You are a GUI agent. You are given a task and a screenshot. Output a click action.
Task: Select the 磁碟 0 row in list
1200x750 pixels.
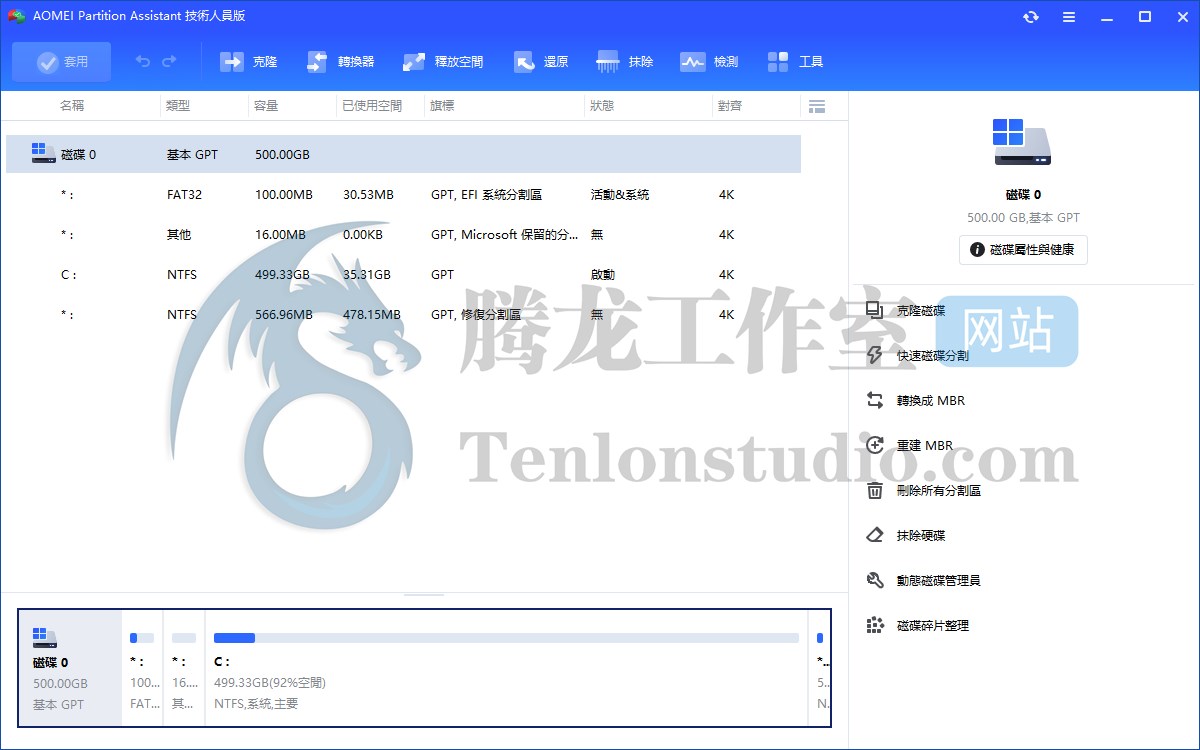(403, 154)
